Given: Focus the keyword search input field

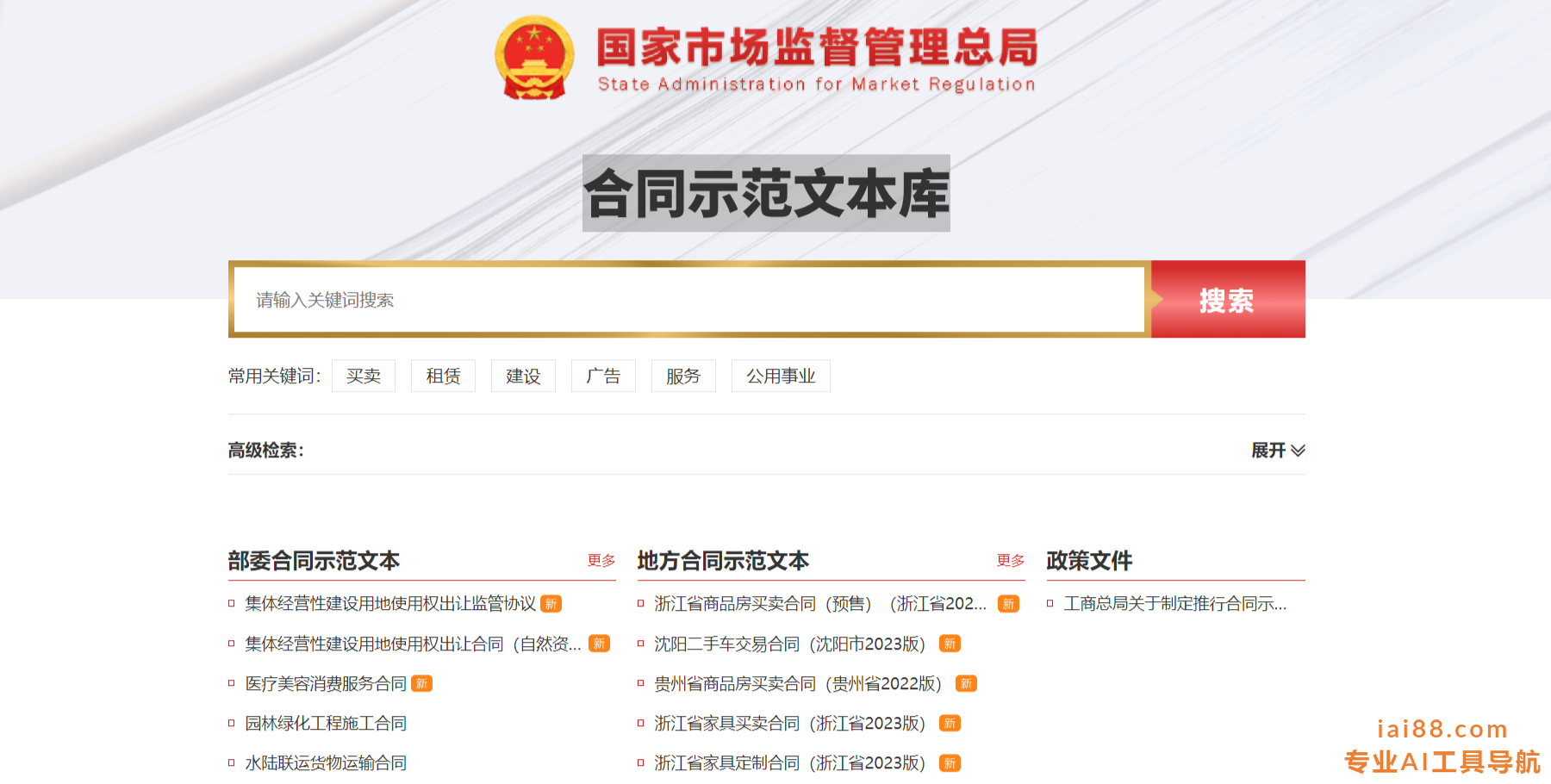Looking at the screenshot, I should pyautogui.click(x=688, y=300).
